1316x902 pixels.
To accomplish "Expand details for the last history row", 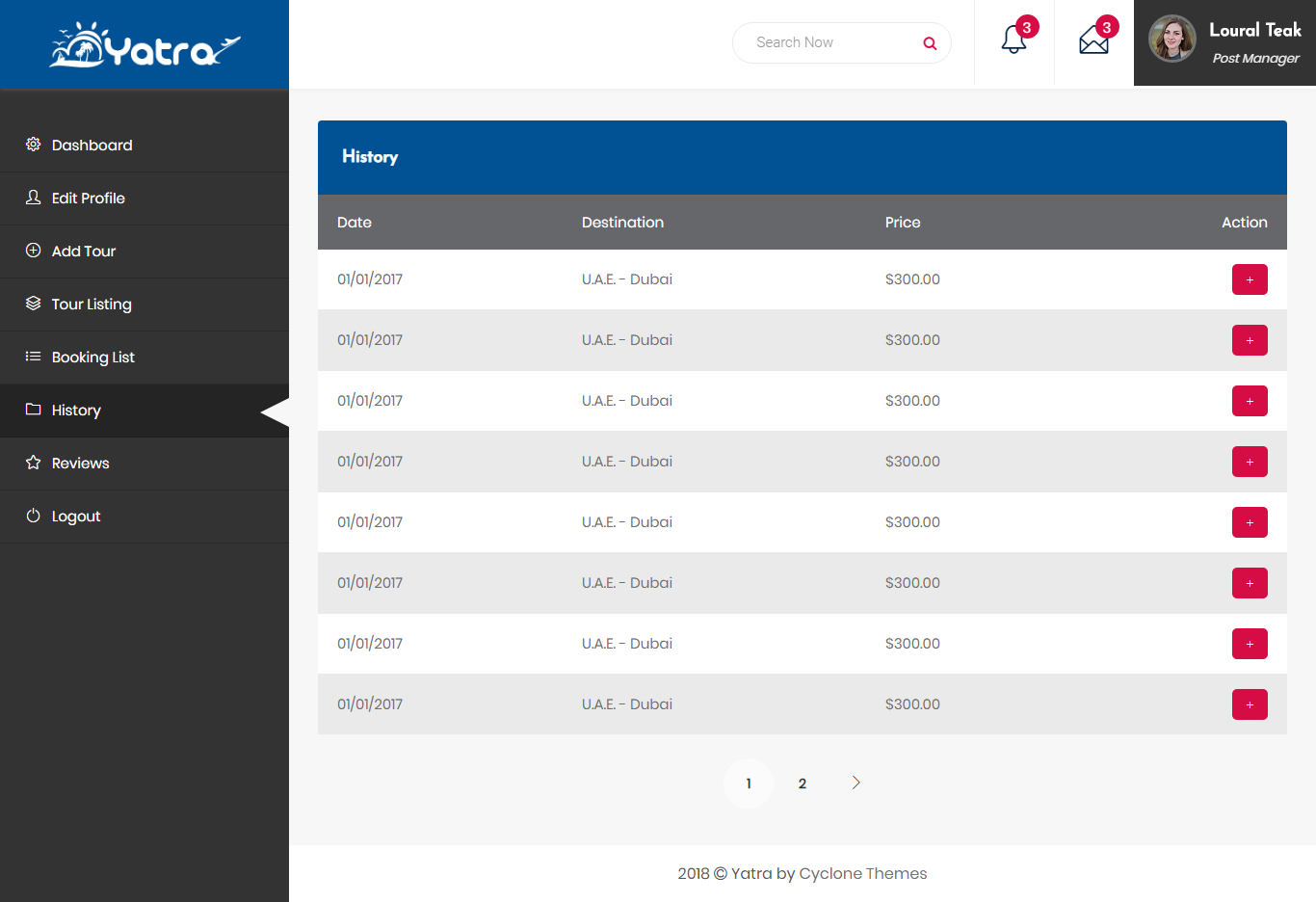I will coord(1250,704).
